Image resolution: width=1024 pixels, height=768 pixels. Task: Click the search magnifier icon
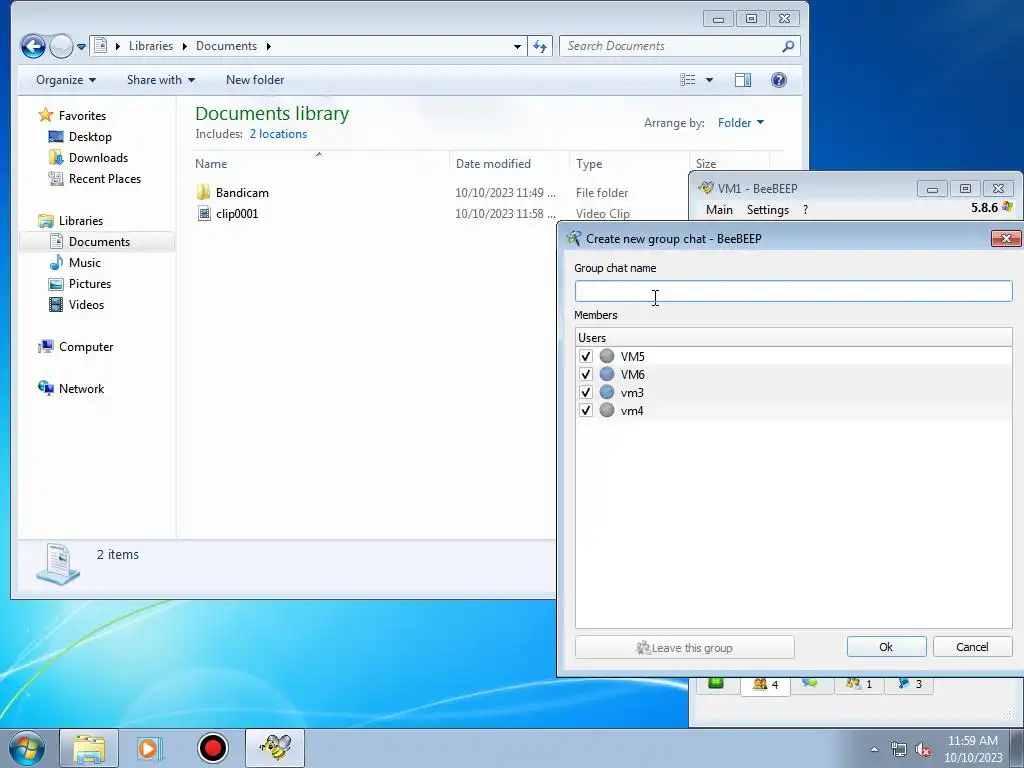tap(788, 46)
